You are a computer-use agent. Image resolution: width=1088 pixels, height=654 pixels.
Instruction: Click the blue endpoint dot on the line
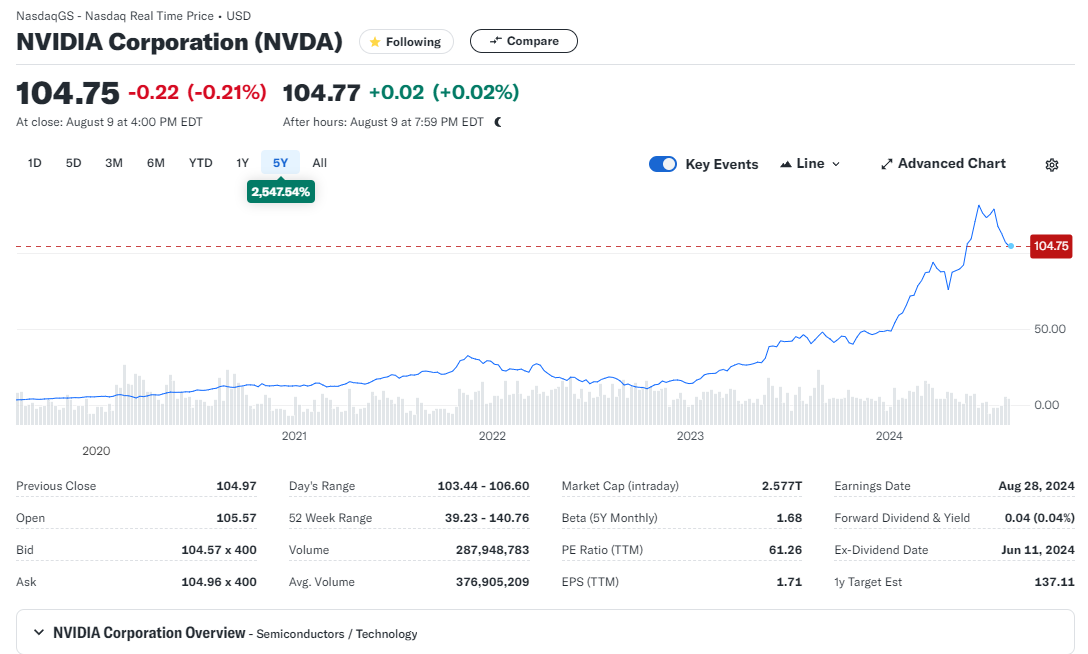tap(1011, 246)
